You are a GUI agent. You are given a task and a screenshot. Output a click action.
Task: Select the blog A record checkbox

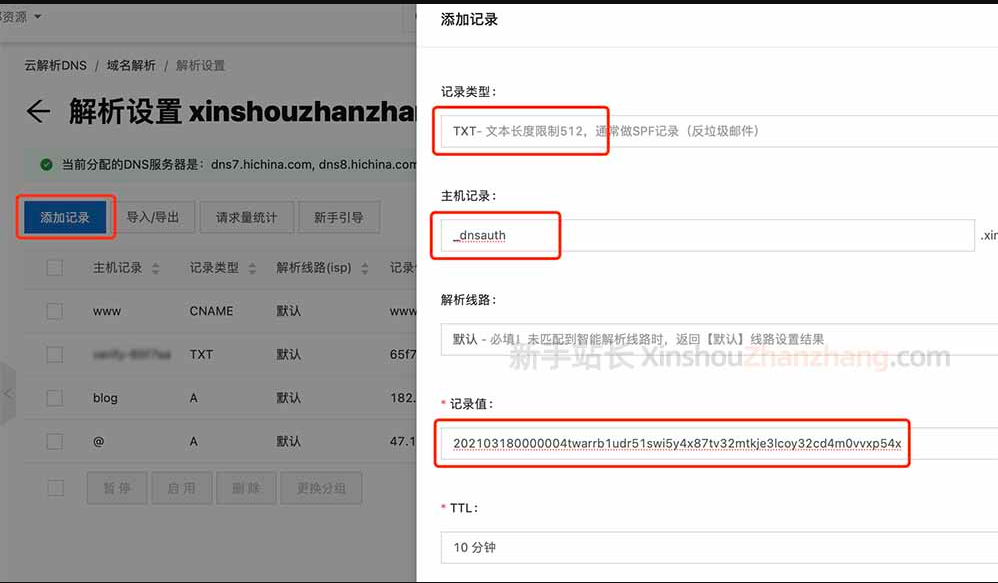[55, 398]
